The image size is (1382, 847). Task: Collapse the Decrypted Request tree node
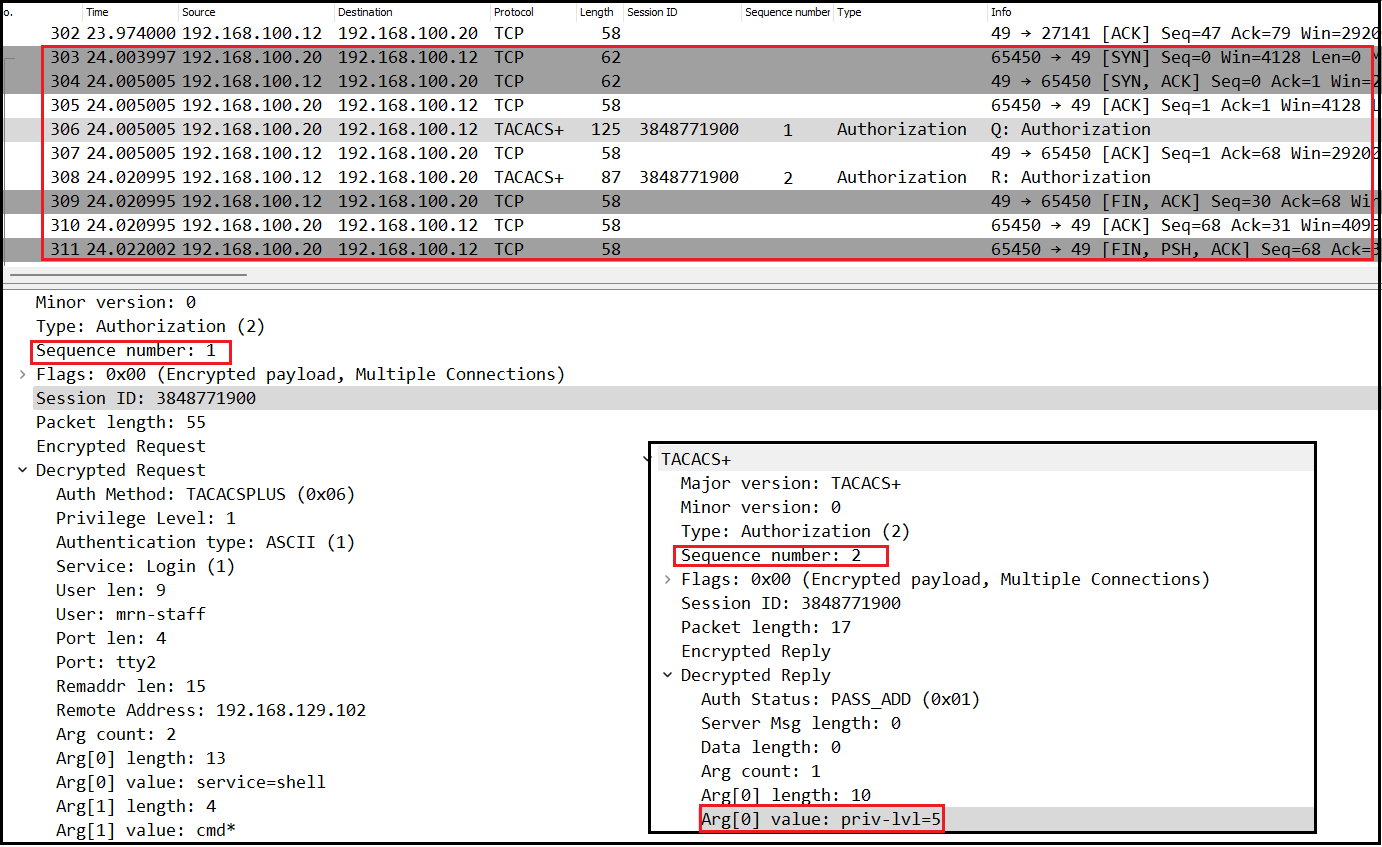click(22, 471)
